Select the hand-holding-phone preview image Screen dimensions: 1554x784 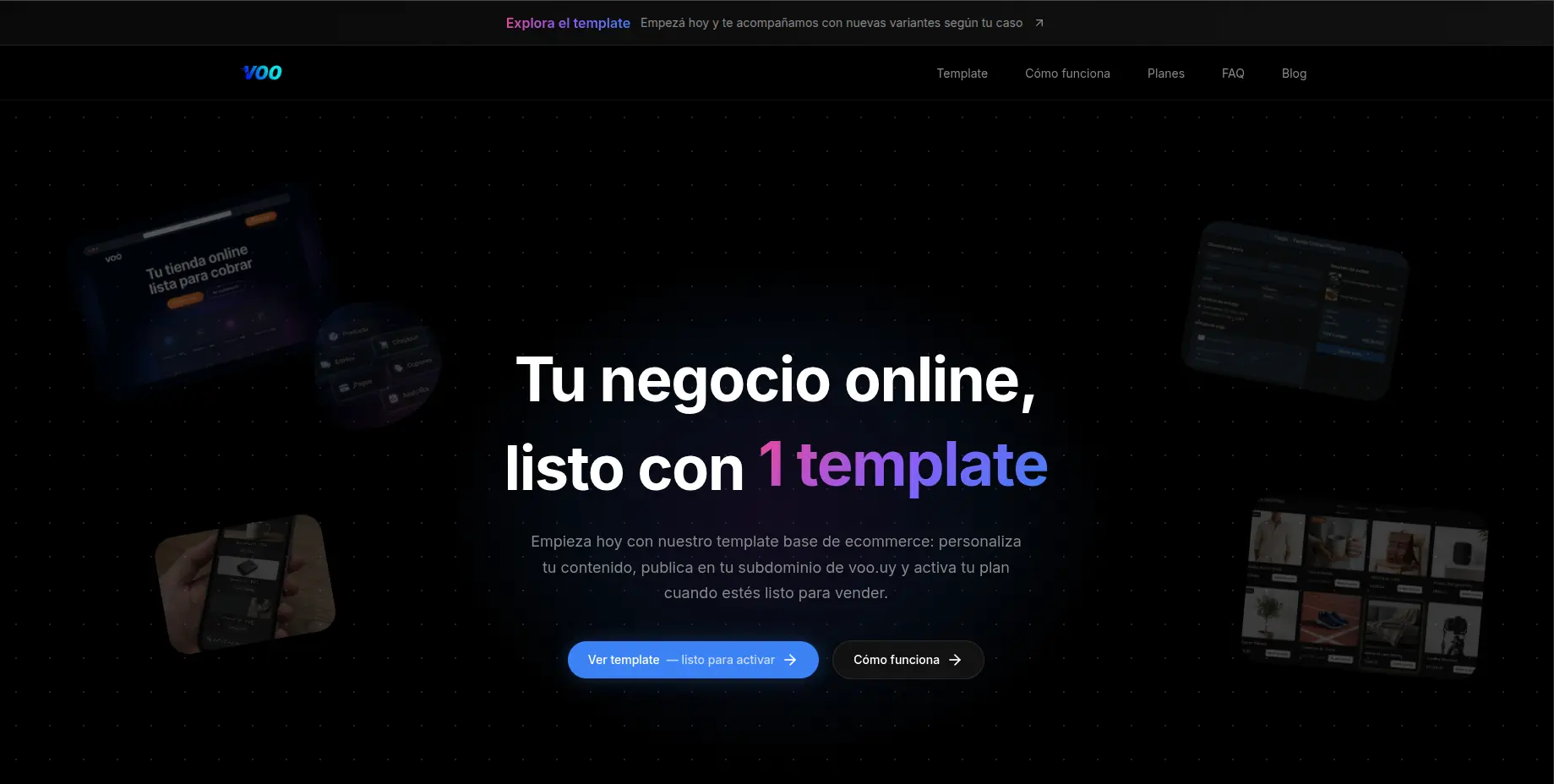coord(245,583)
